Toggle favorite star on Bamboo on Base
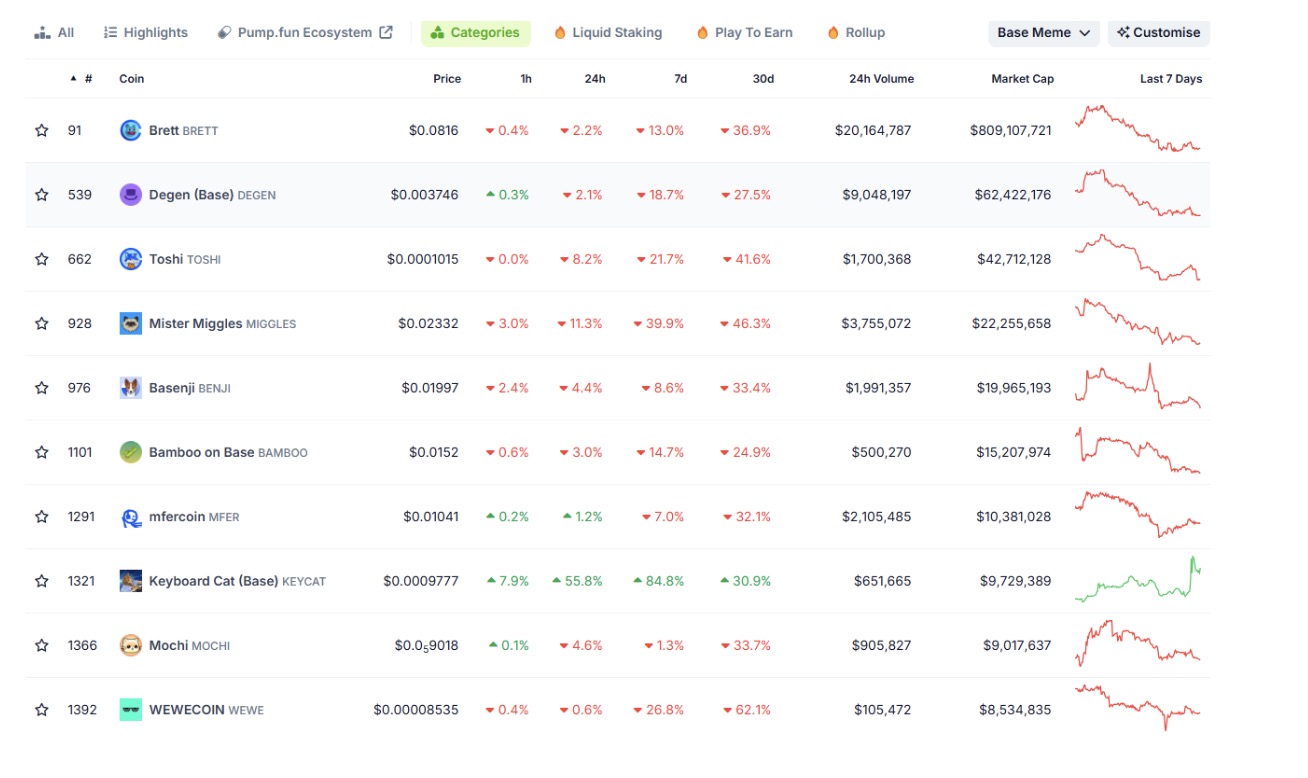1308x778 pixels. pos(42,452)
